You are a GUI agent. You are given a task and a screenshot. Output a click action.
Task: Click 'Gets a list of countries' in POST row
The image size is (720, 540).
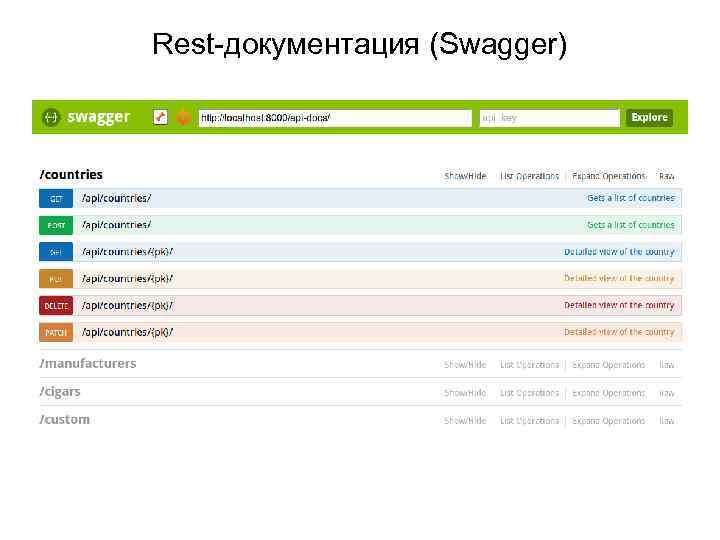(631, 225)
